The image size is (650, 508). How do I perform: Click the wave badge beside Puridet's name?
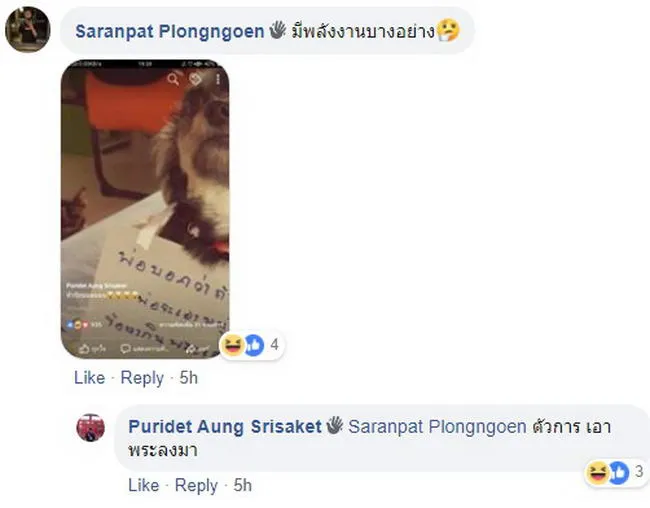(x=335, y=425)
